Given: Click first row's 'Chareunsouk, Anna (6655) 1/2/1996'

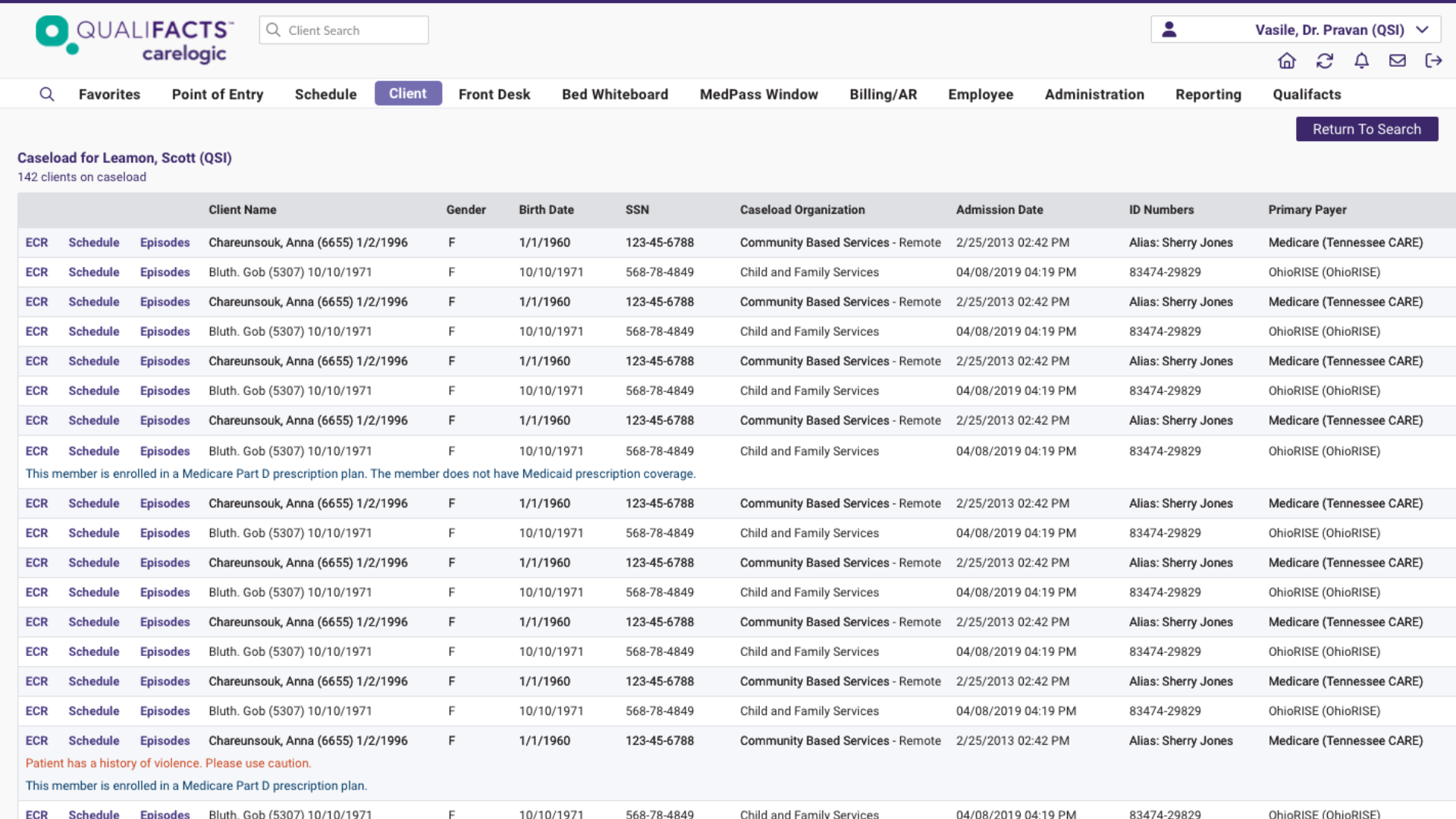Looking at the screenshot, I should 308,243.
